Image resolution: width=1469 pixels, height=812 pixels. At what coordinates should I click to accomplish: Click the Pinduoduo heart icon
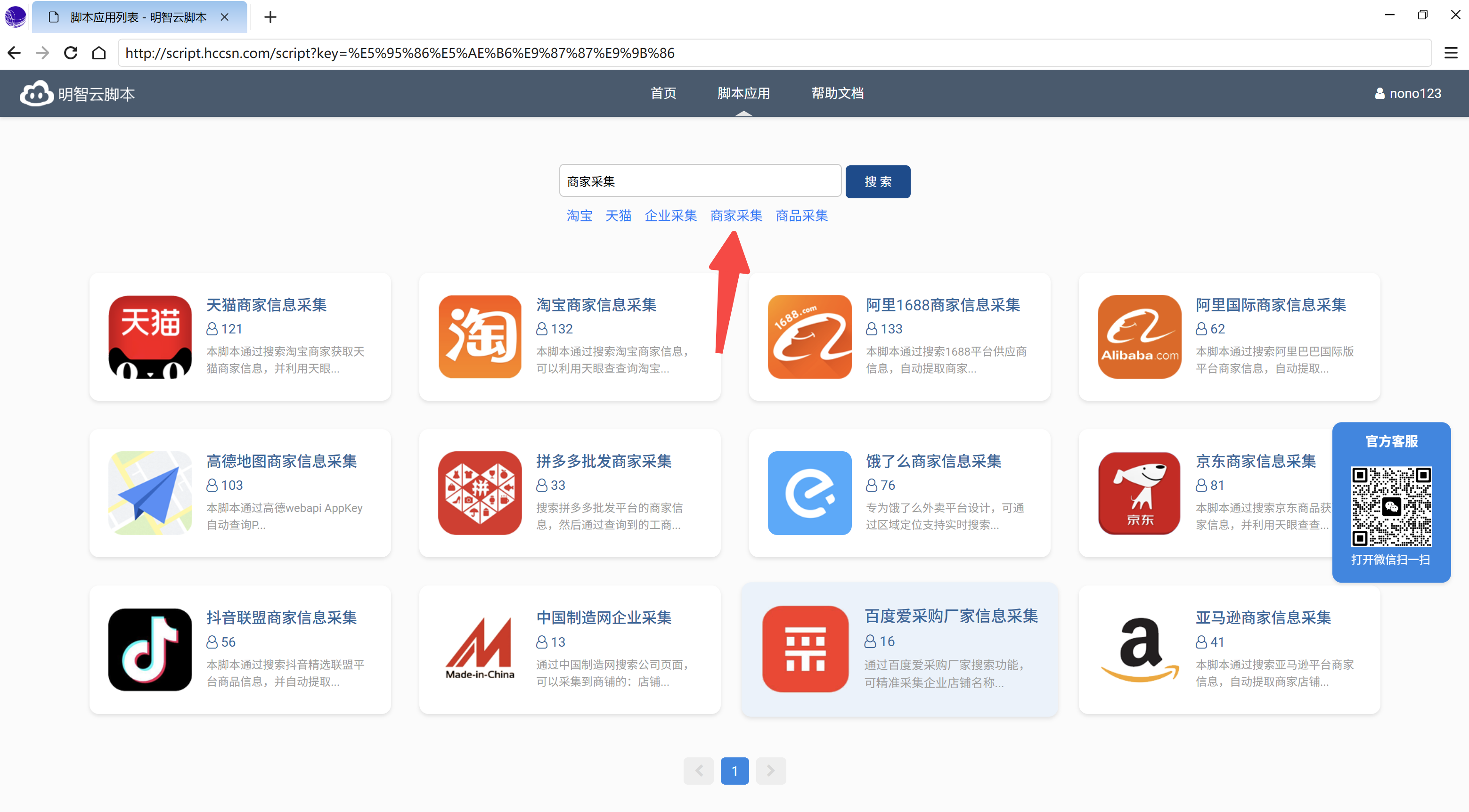point(480,493)
